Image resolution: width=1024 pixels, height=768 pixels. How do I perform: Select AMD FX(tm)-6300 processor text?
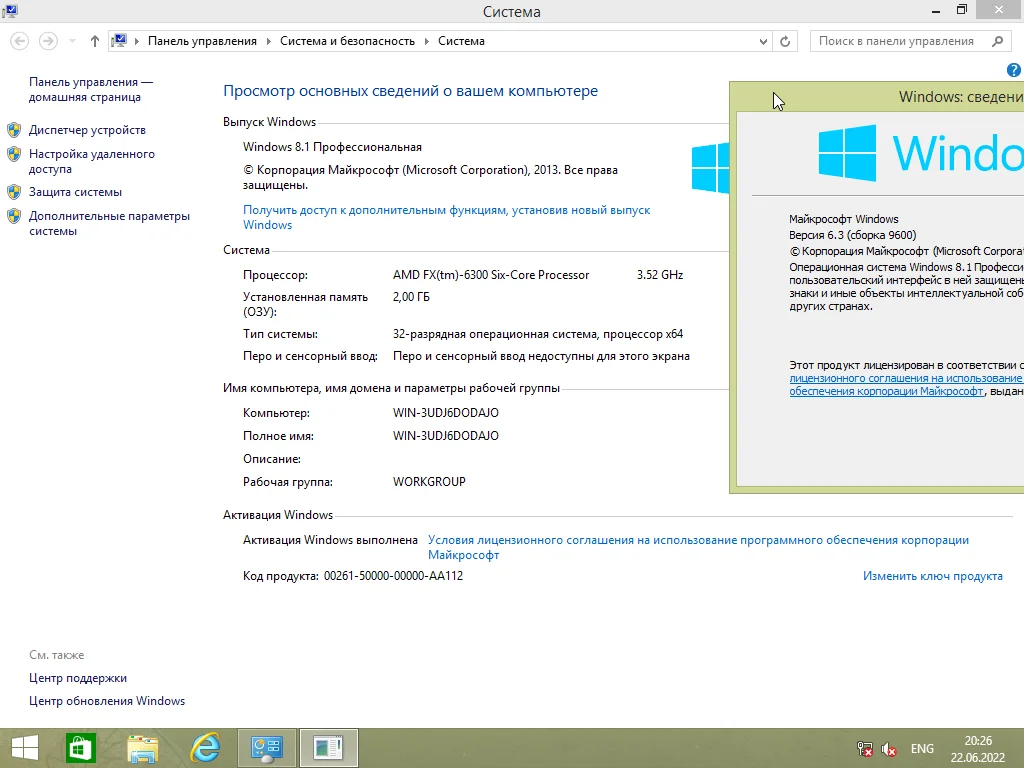coord(491,275)
